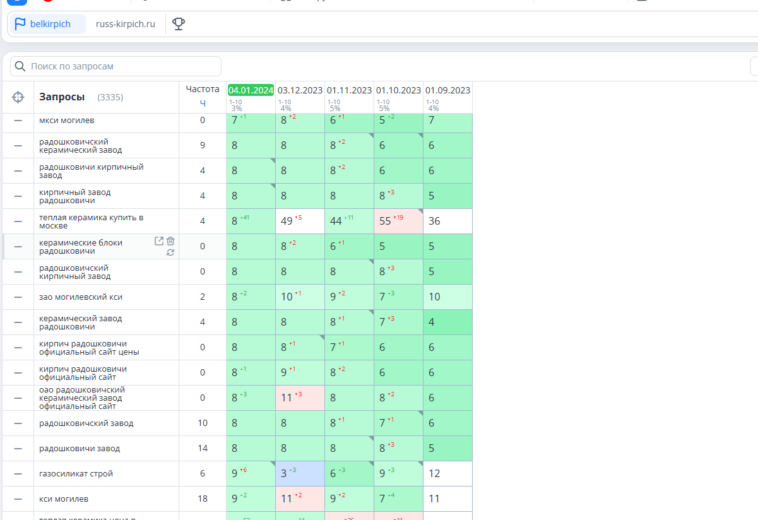Click the flag icon on belkirpich tab
The height and width of the screenshot is (520, 758).
coord(20,24)
